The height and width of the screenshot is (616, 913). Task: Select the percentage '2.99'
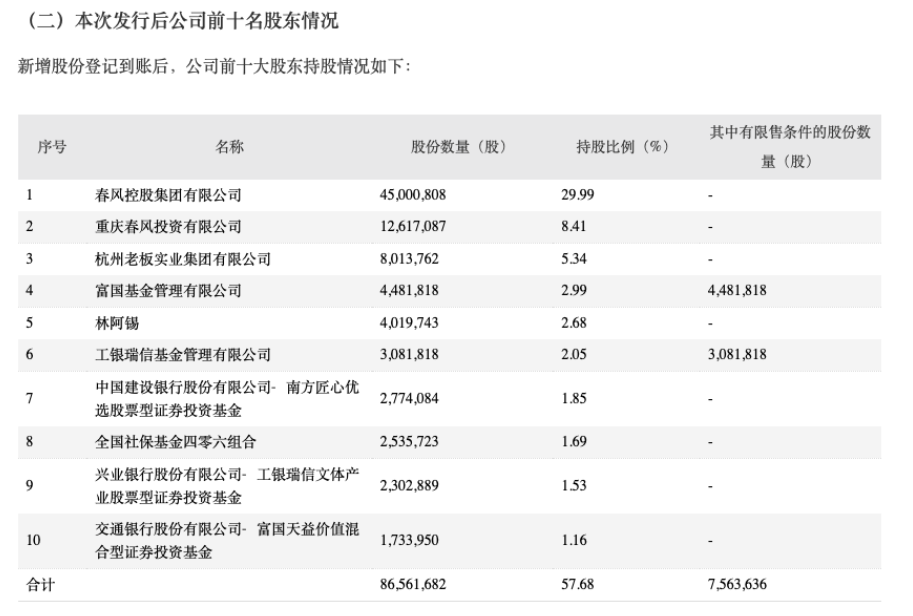coord(574,291)
